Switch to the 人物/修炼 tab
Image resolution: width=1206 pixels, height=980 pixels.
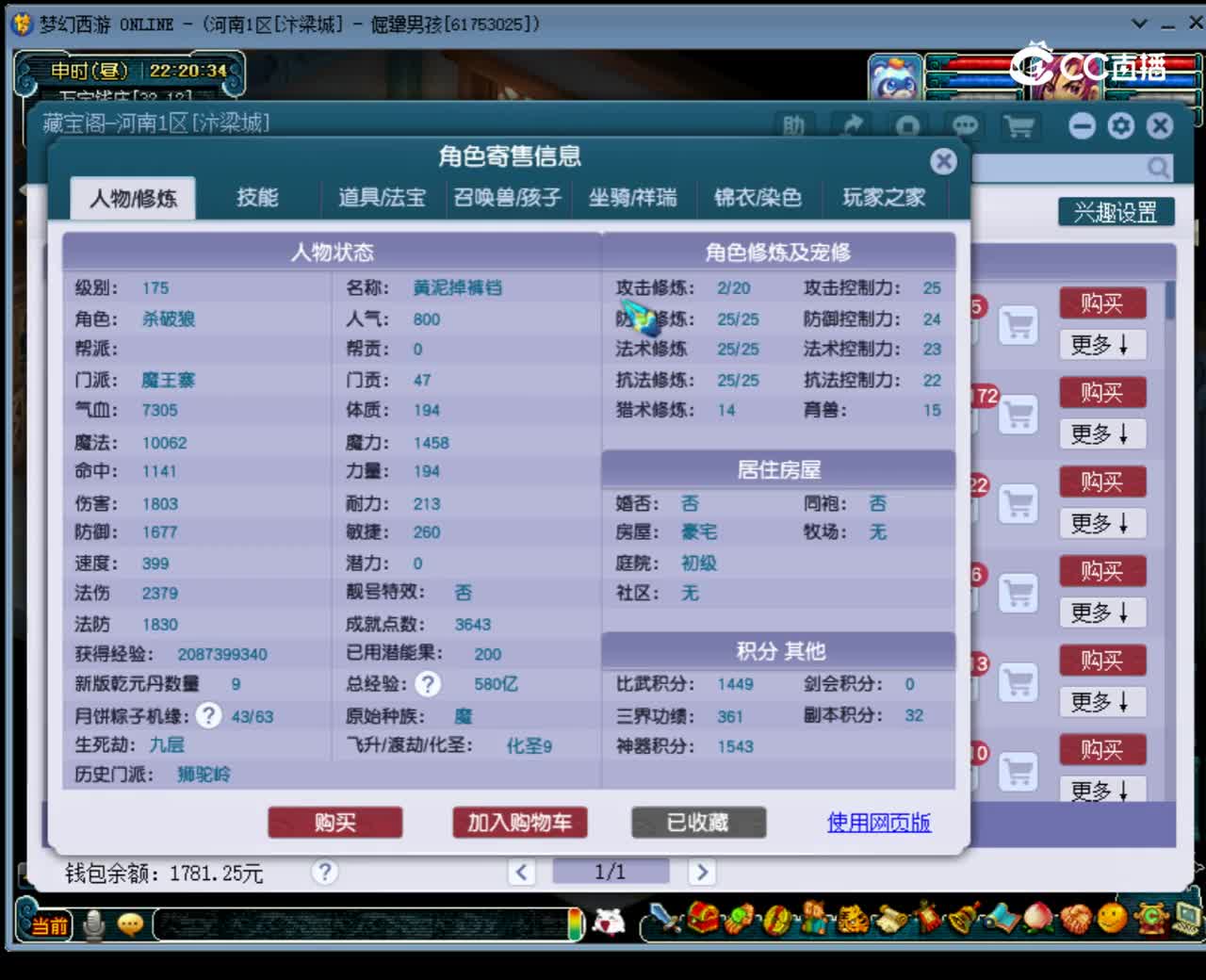[133, 198]
